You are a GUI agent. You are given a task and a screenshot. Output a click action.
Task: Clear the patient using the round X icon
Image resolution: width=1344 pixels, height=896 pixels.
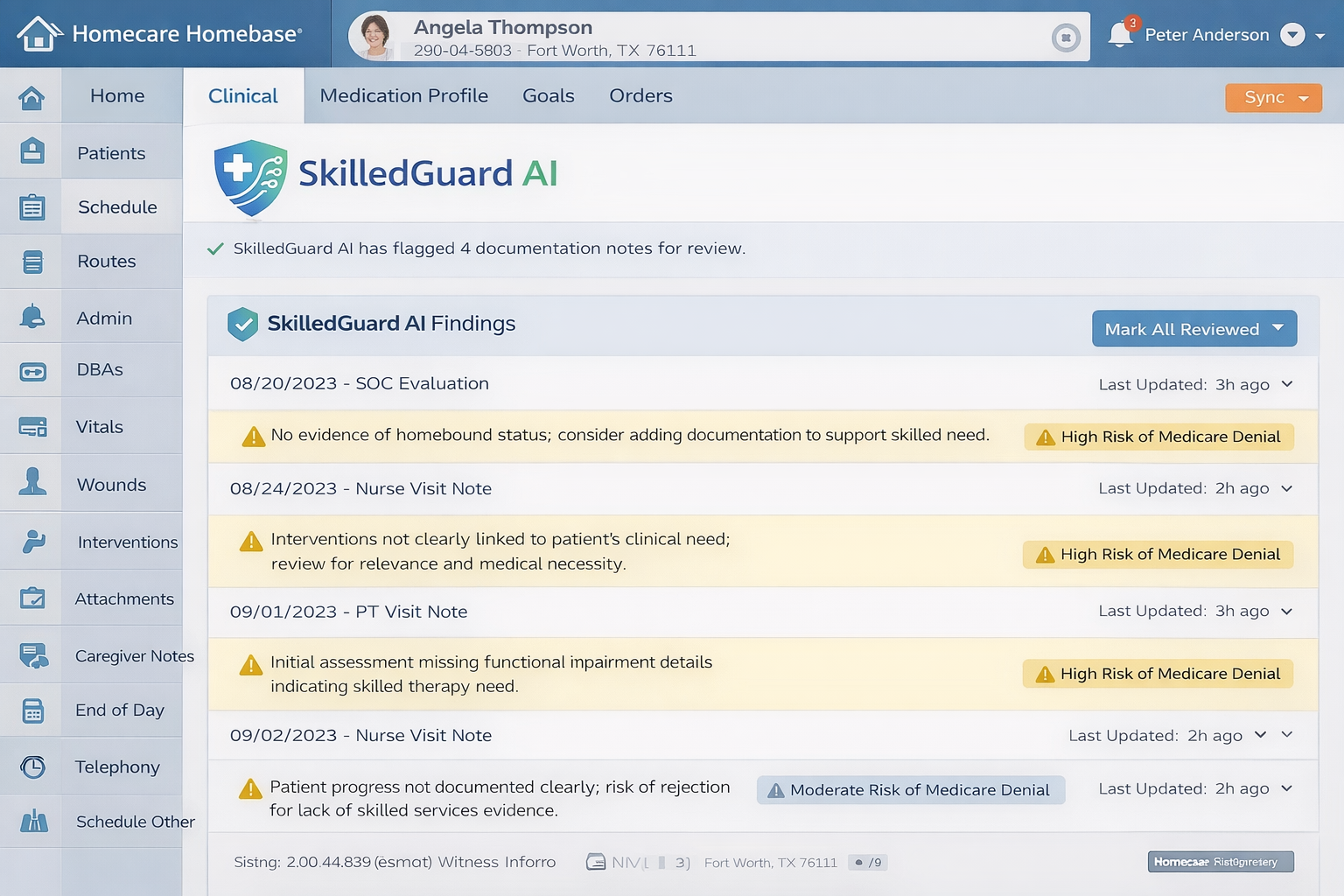(x=1066, y=38)
